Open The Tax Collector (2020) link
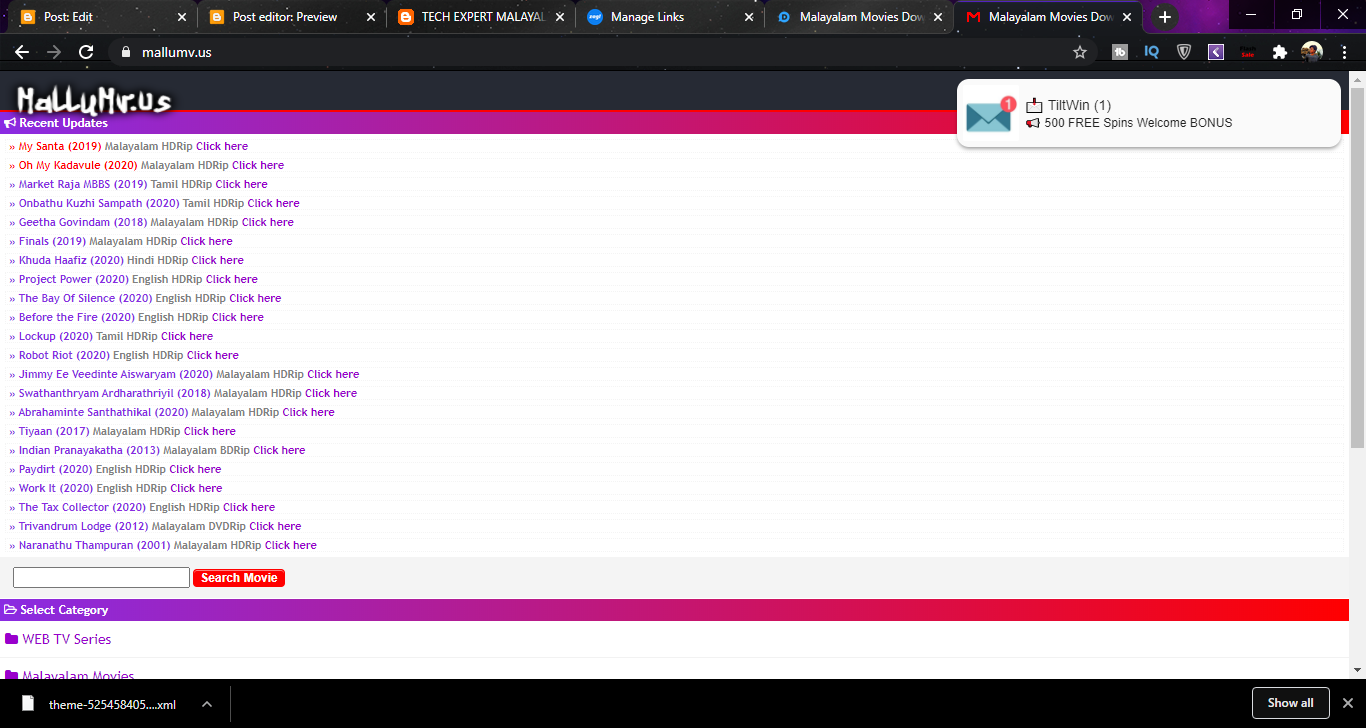Viewport: 1366px width, 728px height. [x=82, y=507]
